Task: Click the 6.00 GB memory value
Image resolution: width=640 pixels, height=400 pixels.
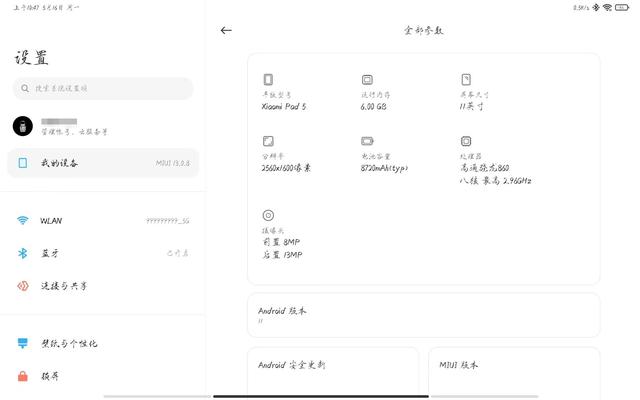Action: (x=373, y=107)
